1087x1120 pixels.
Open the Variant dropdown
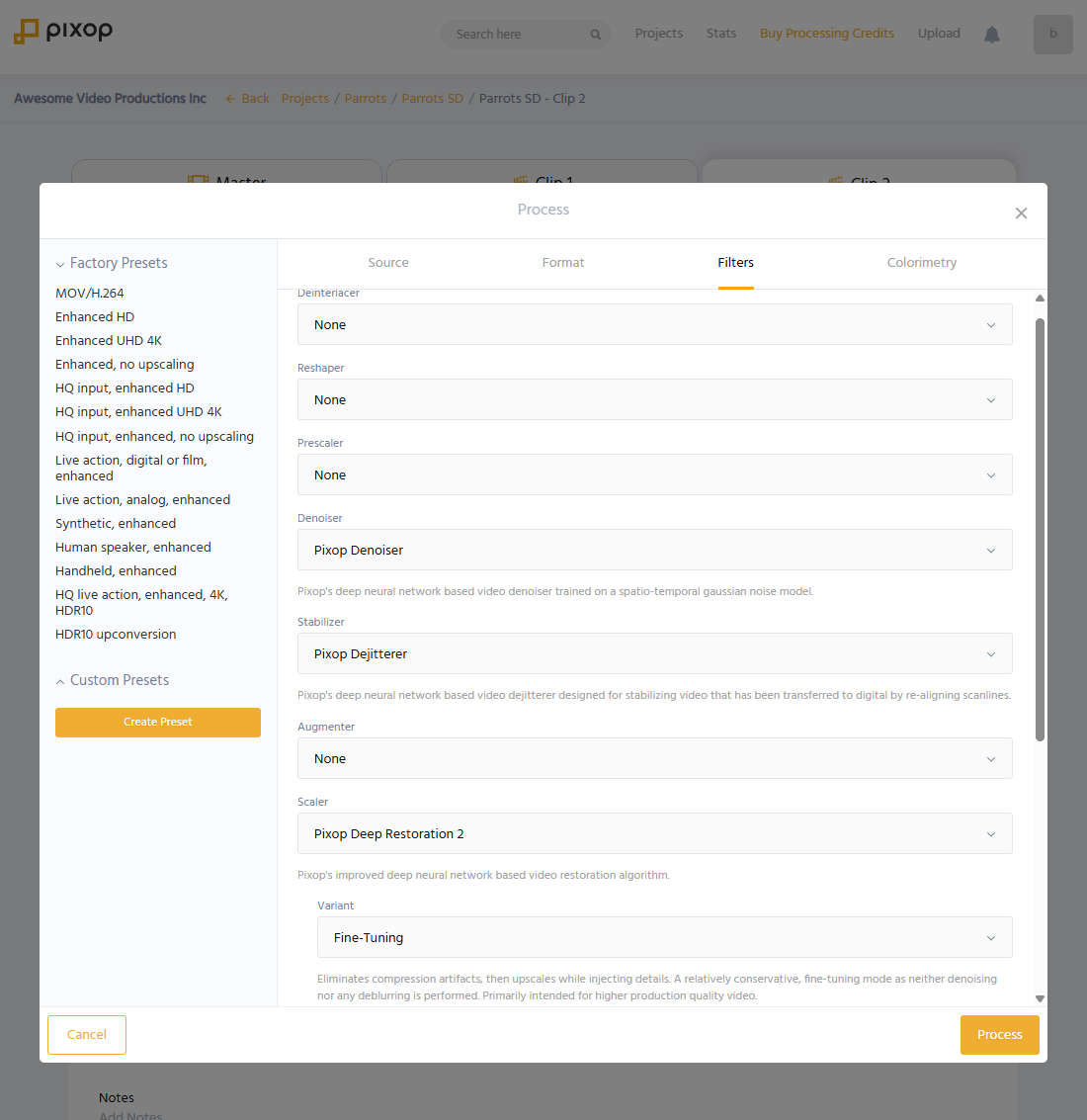click(664, 937)
